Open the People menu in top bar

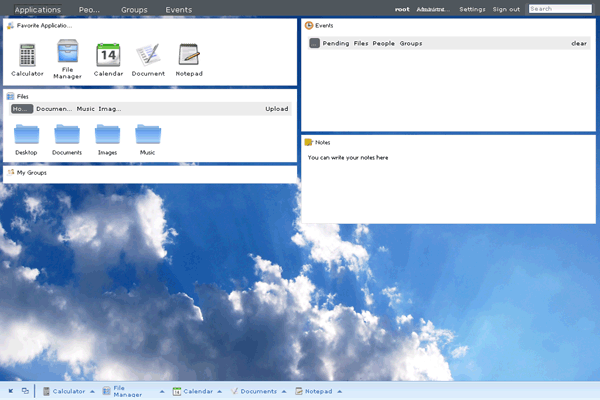(x=89, y=10)
